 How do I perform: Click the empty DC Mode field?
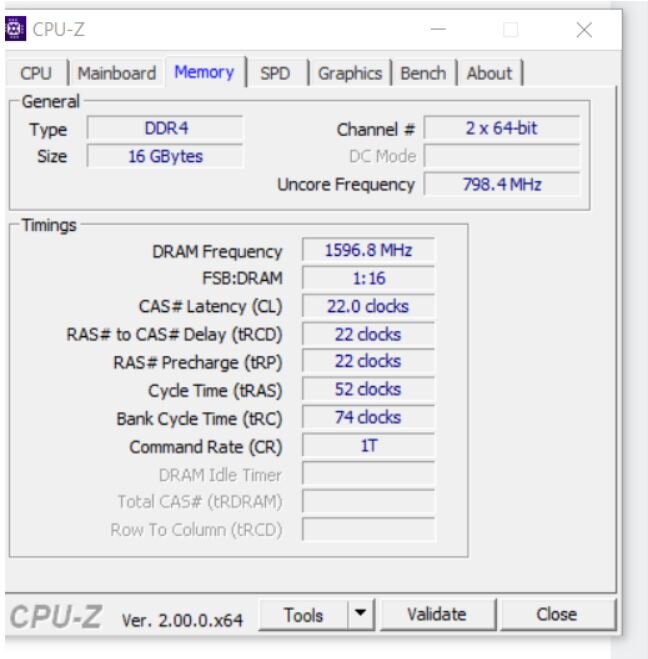pyautogui.click(x=502, y=156)
